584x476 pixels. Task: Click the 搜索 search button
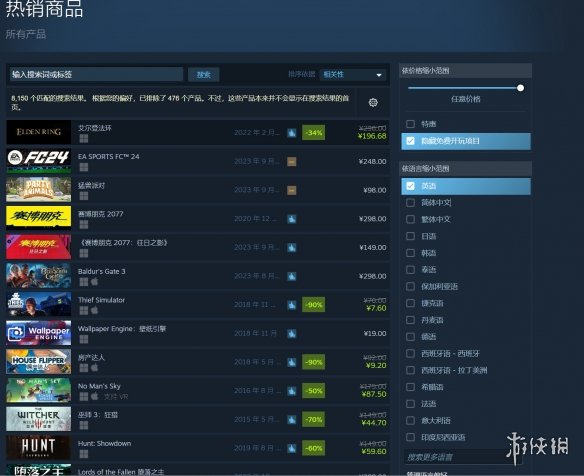(x=203, y=74)
